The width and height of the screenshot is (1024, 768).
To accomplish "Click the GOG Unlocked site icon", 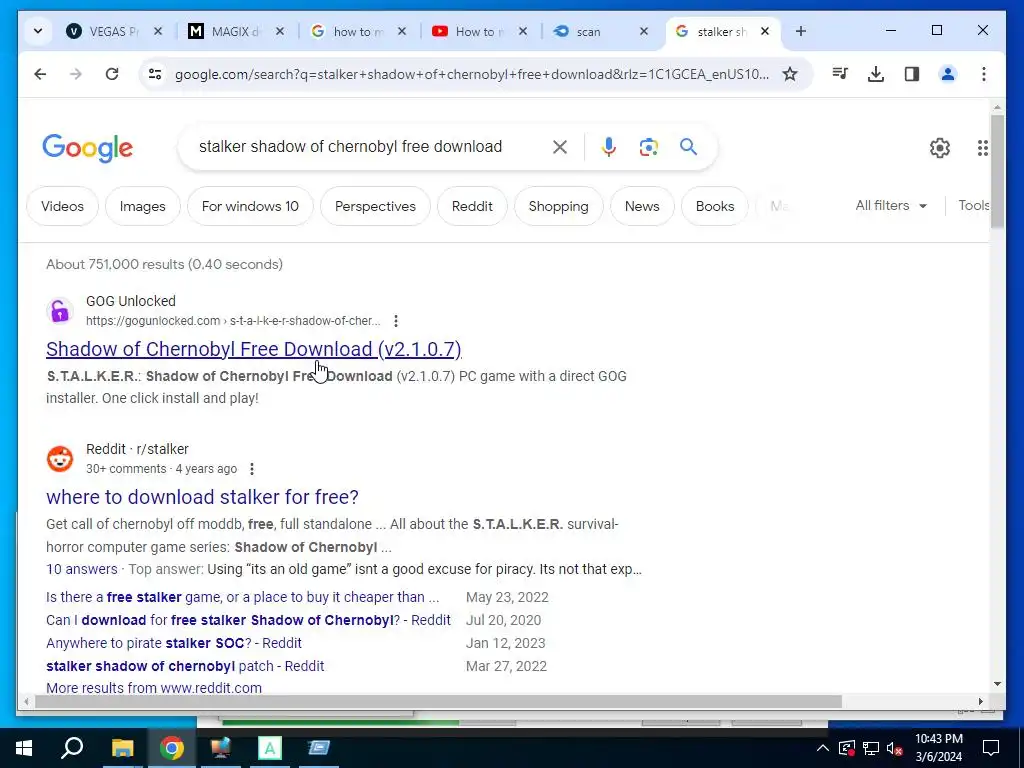I will click(59, 311).
